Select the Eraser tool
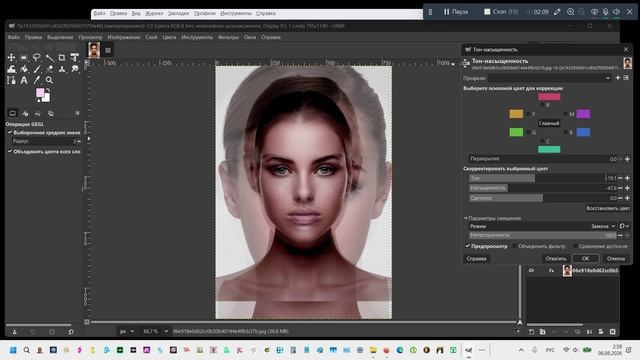Image resolution: width=640 pixels, height=360 pixels. (49, 69)
